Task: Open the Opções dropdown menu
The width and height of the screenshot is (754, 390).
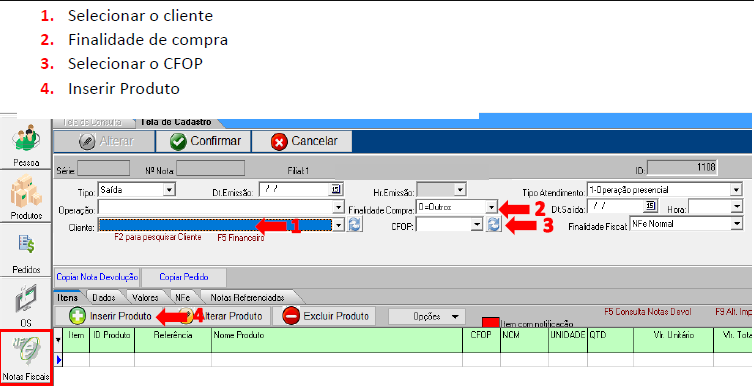Action: coord(427,317)
